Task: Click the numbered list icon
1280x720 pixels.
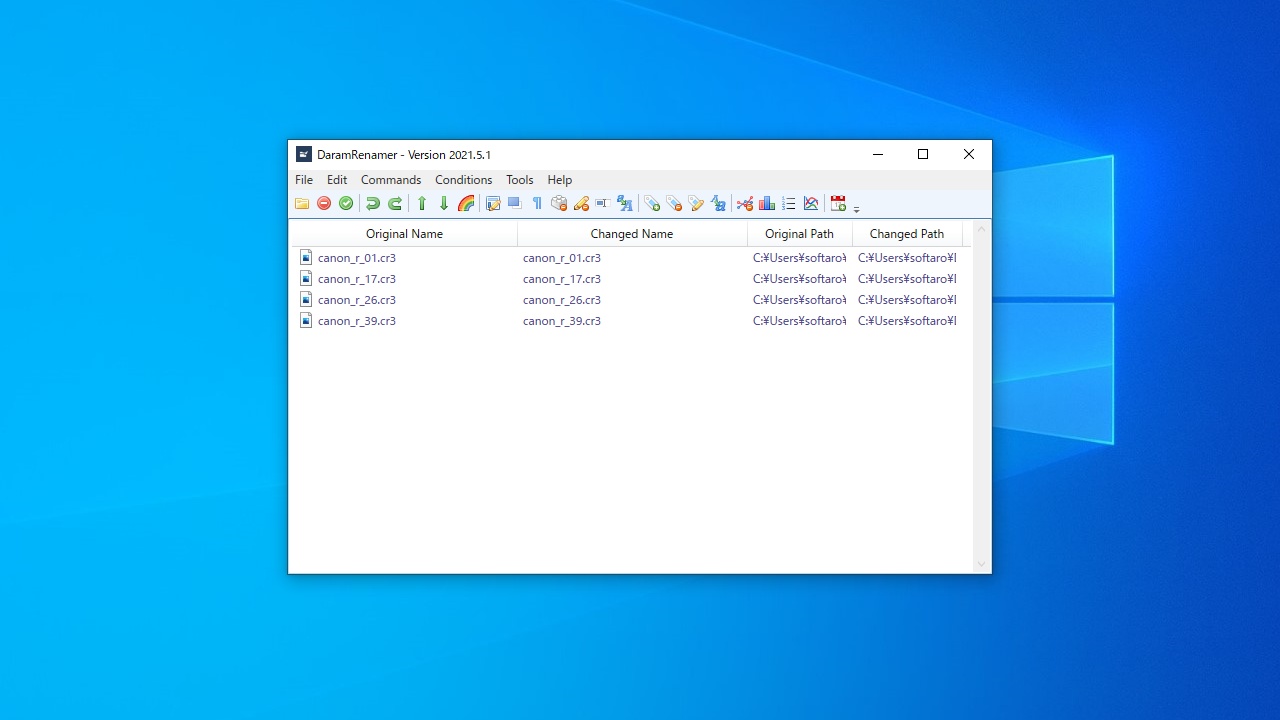Action: coord(789,204)
